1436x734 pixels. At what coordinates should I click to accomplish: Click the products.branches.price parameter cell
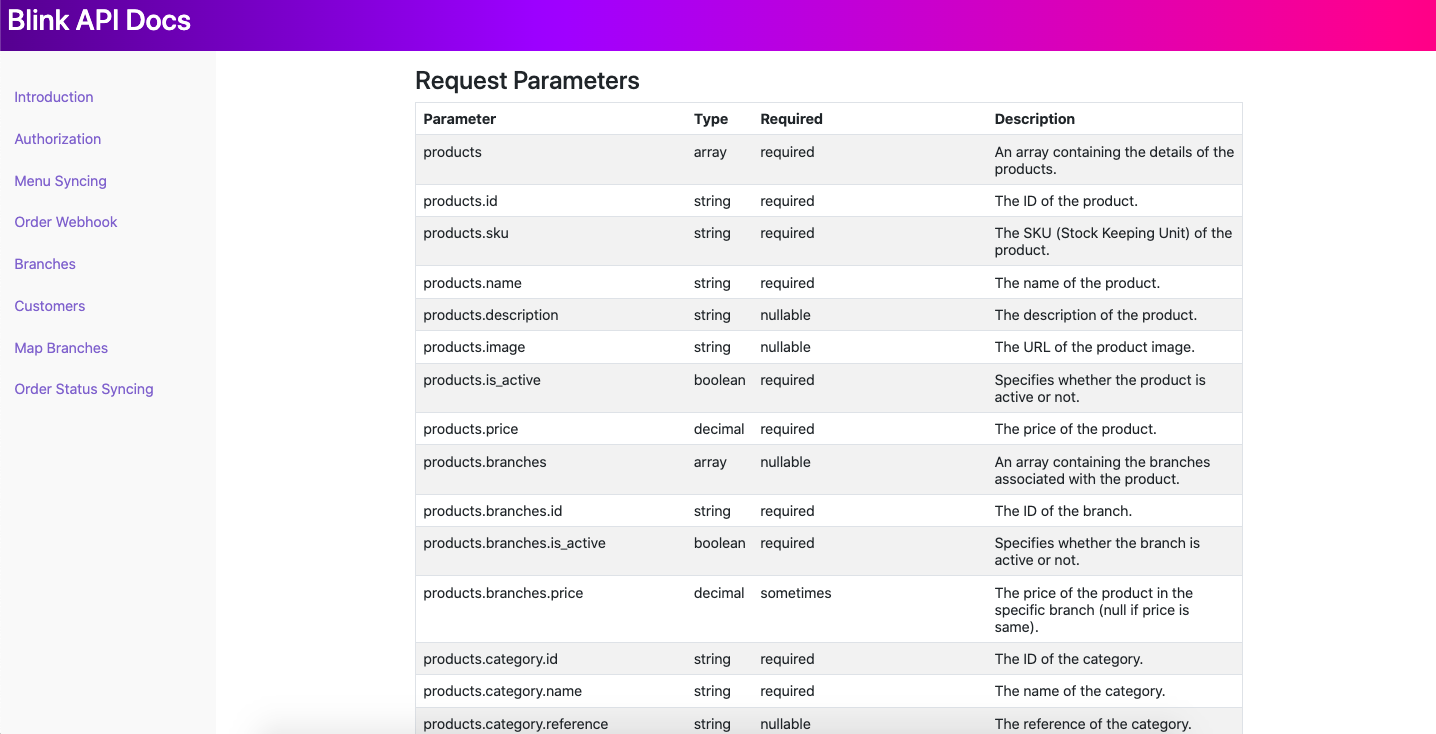tap(503, 593)
